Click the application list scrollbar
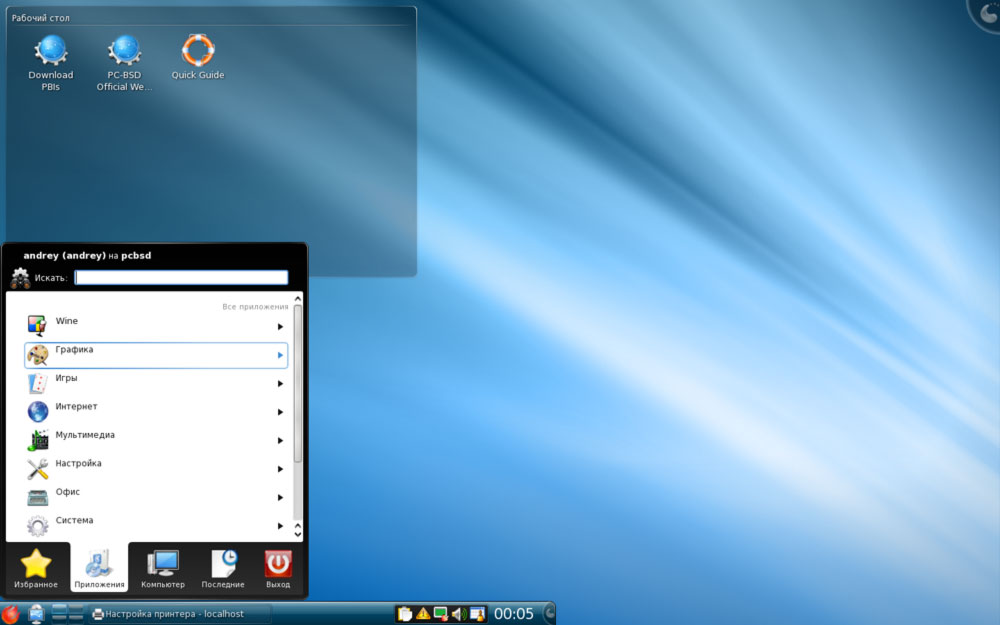 297,384
